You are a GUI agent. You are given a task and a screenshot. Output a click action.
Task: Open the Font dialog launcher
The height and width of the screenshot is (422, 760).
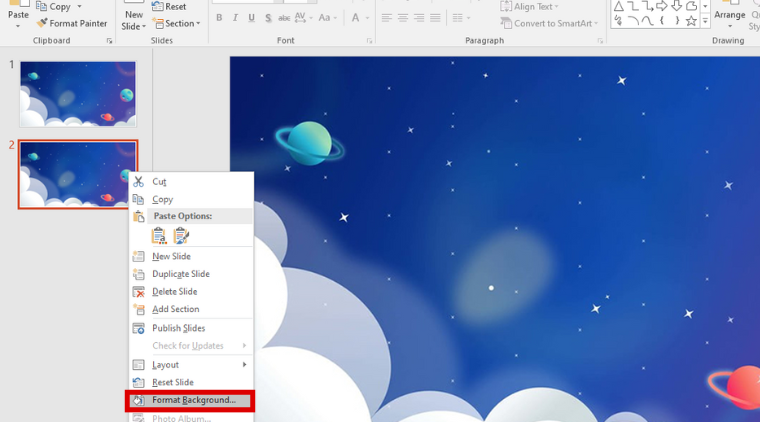(x=369, y=41)
